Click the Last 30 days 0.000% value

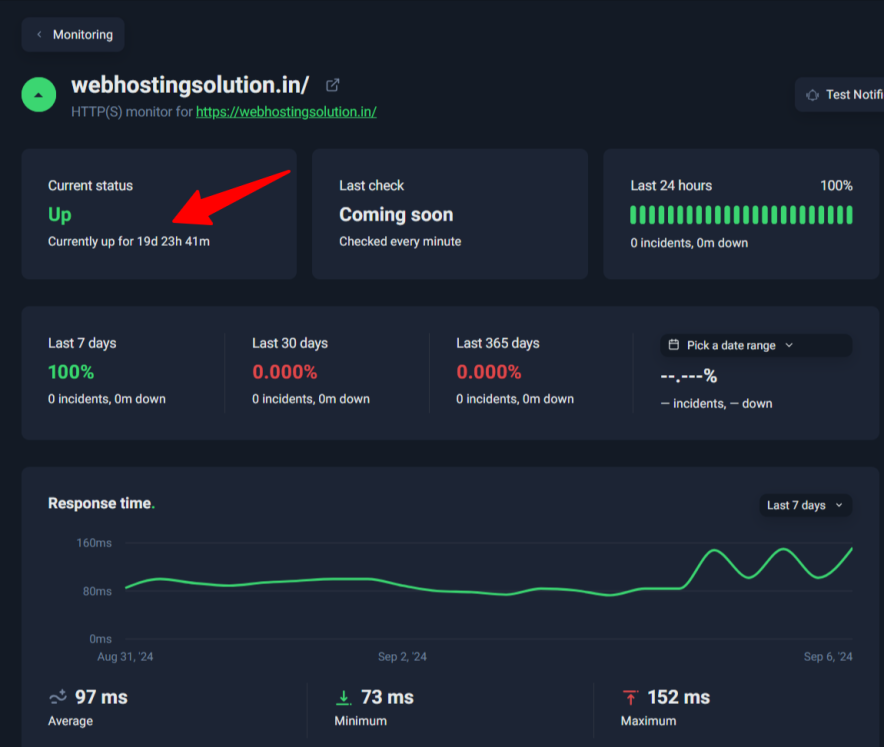coord(284,372)
